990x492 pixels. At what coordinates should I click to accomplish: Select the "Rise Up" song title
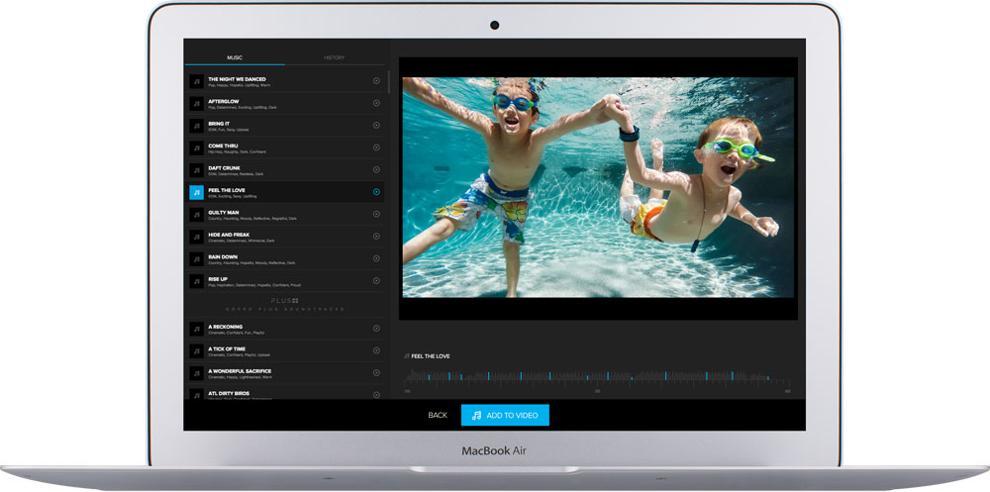tap(218, 279)
